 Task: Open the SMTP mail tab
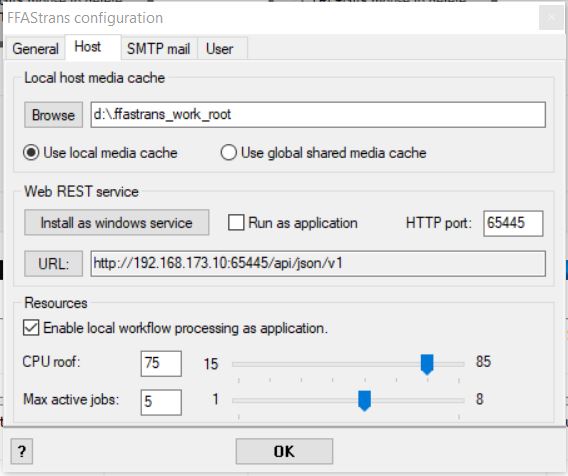tap(158, 48)
